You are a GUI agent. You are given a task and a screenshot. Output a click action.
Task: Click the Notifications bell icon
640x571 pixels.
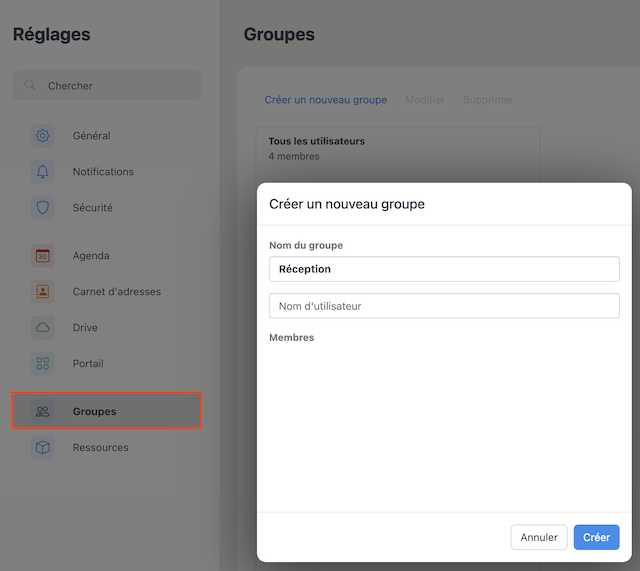[42, 171]
